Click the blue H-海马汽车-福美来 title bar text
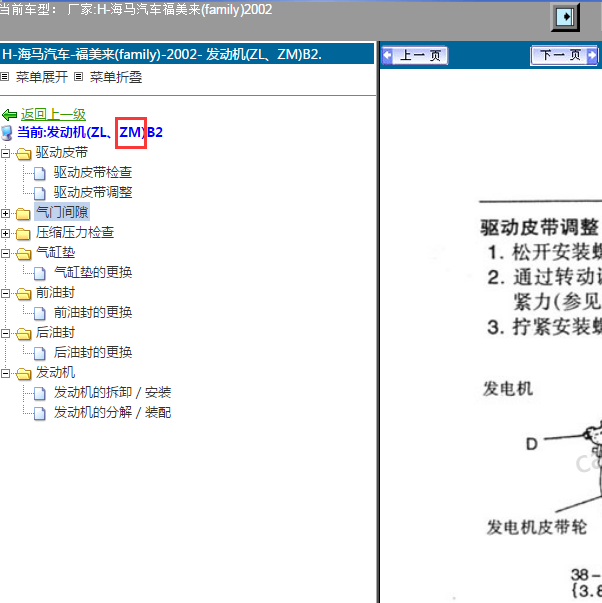 point(162,54)
